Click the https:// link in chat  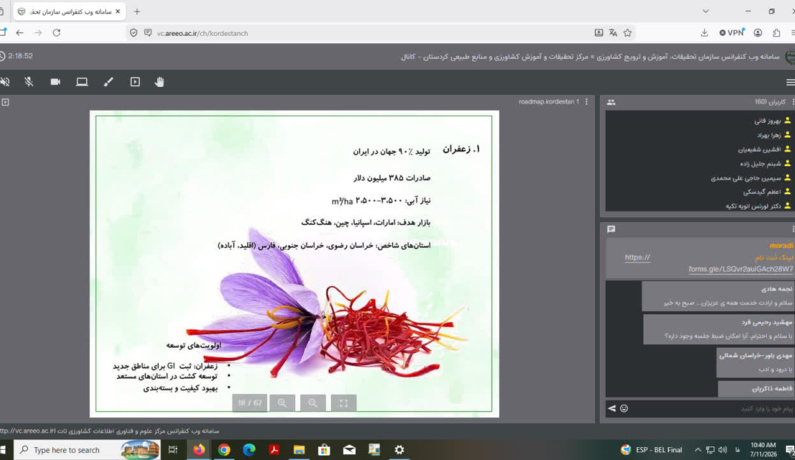pyautogui.click(x=637, y=257)
